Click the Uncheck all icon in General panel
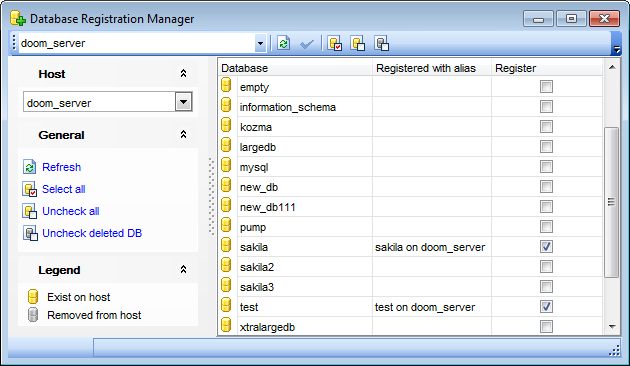This screenshot has height=366, width=630. [x=30, y=211]
